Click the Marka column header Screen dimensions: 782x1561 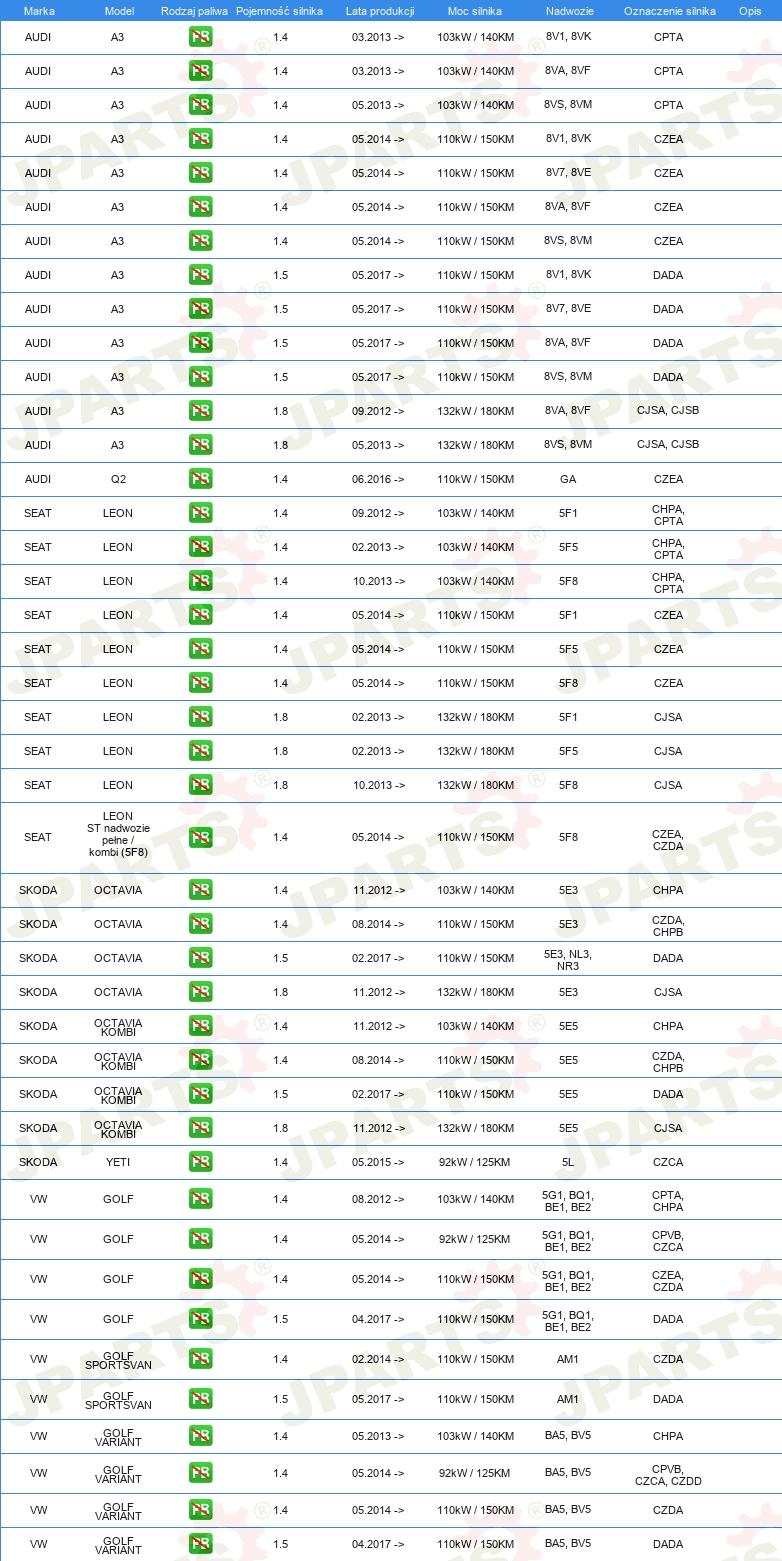pos(39,10)
